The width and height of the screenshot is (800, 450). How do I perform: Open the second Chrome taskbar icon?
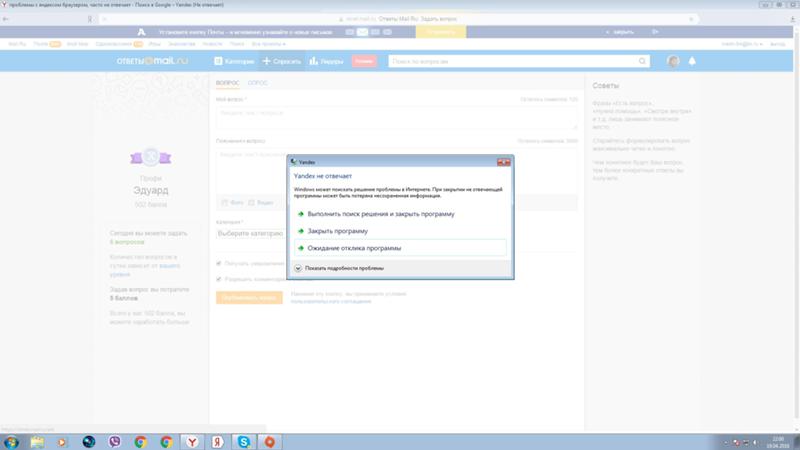point(166,442)
